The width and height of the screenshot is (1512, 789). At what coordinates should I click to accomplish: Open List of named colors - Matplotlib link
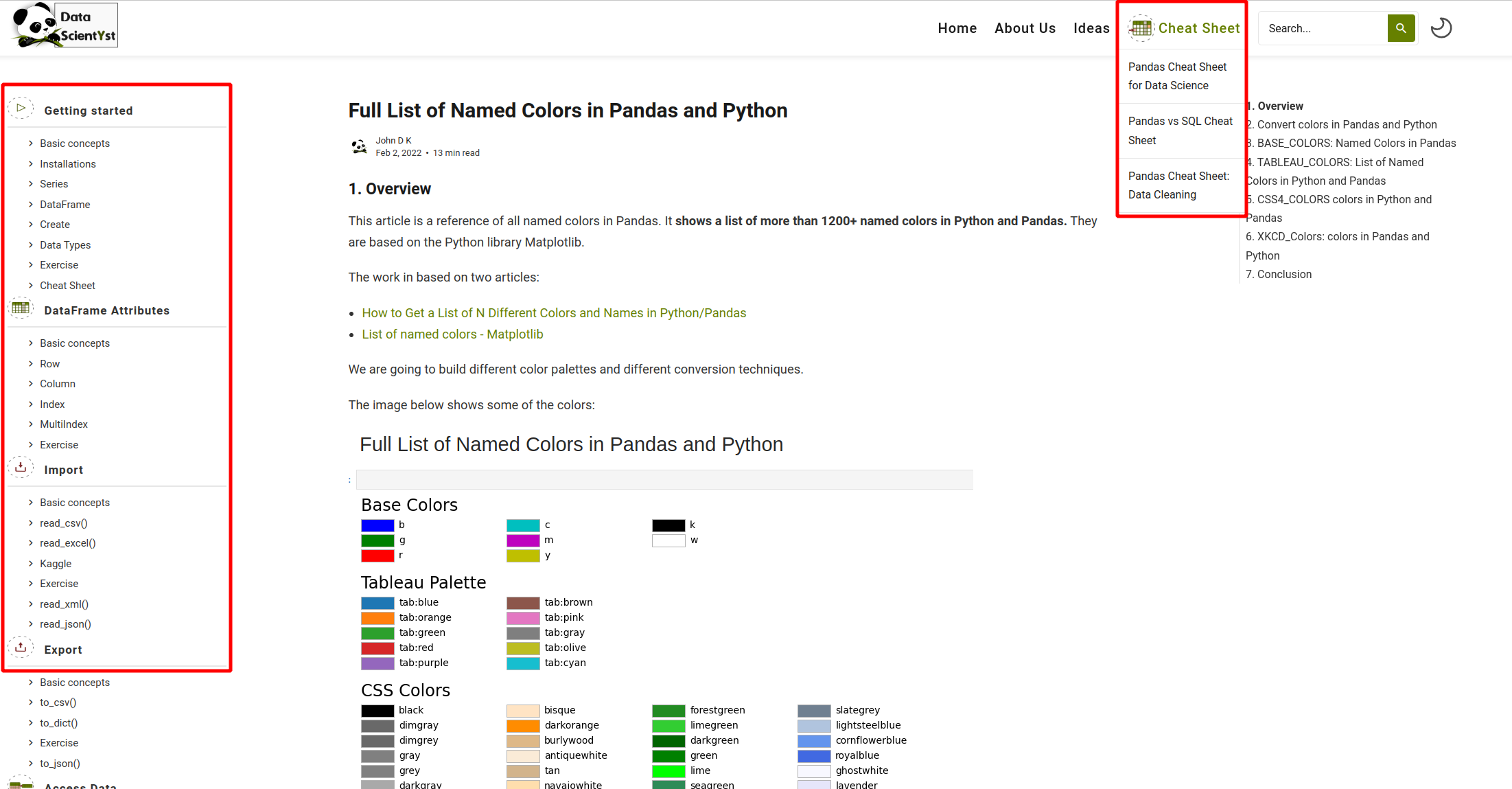click(x=452, y=334)
